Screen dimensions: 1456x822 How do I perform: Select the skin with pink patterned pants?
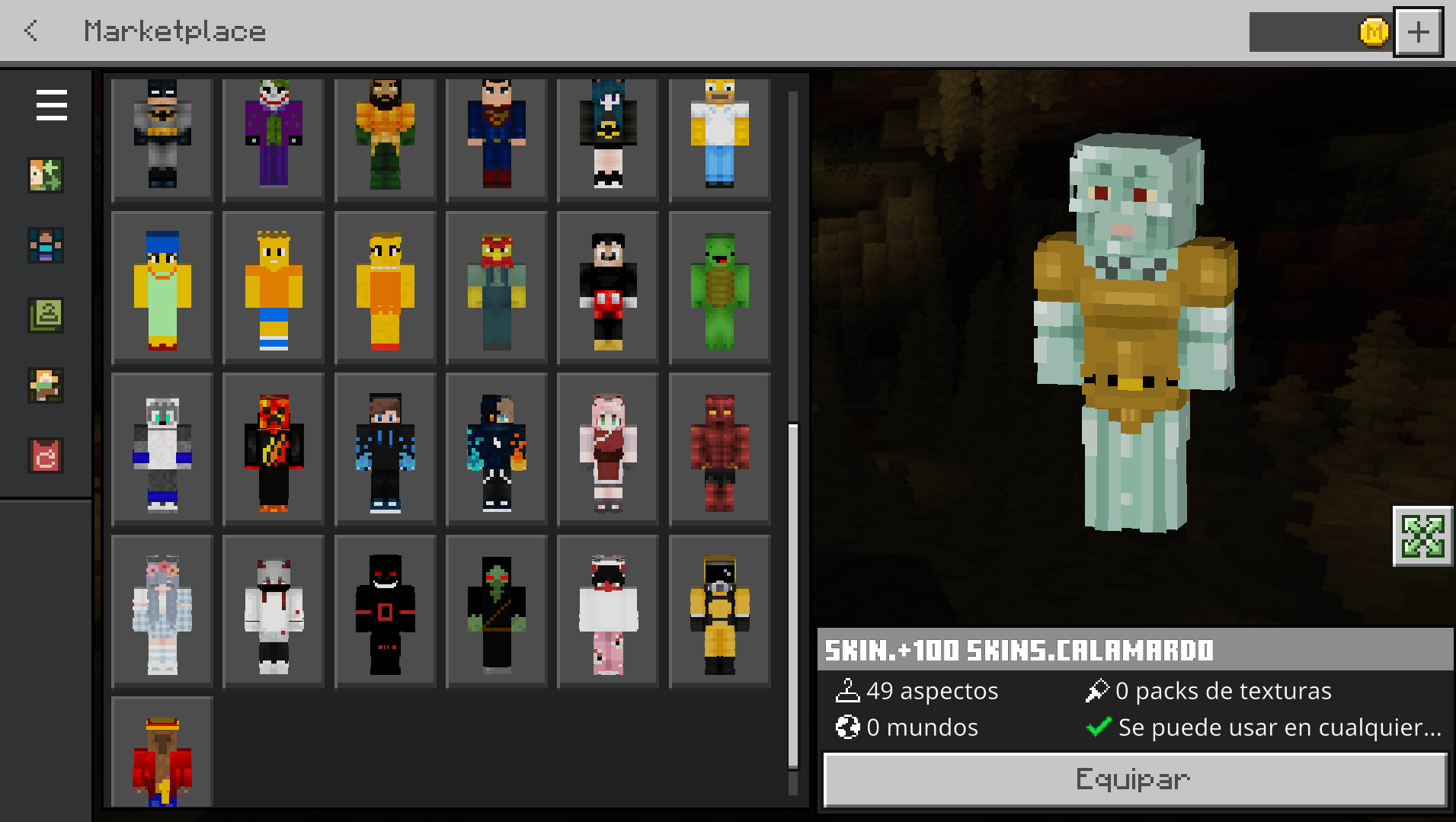click(x=608, y=610)
